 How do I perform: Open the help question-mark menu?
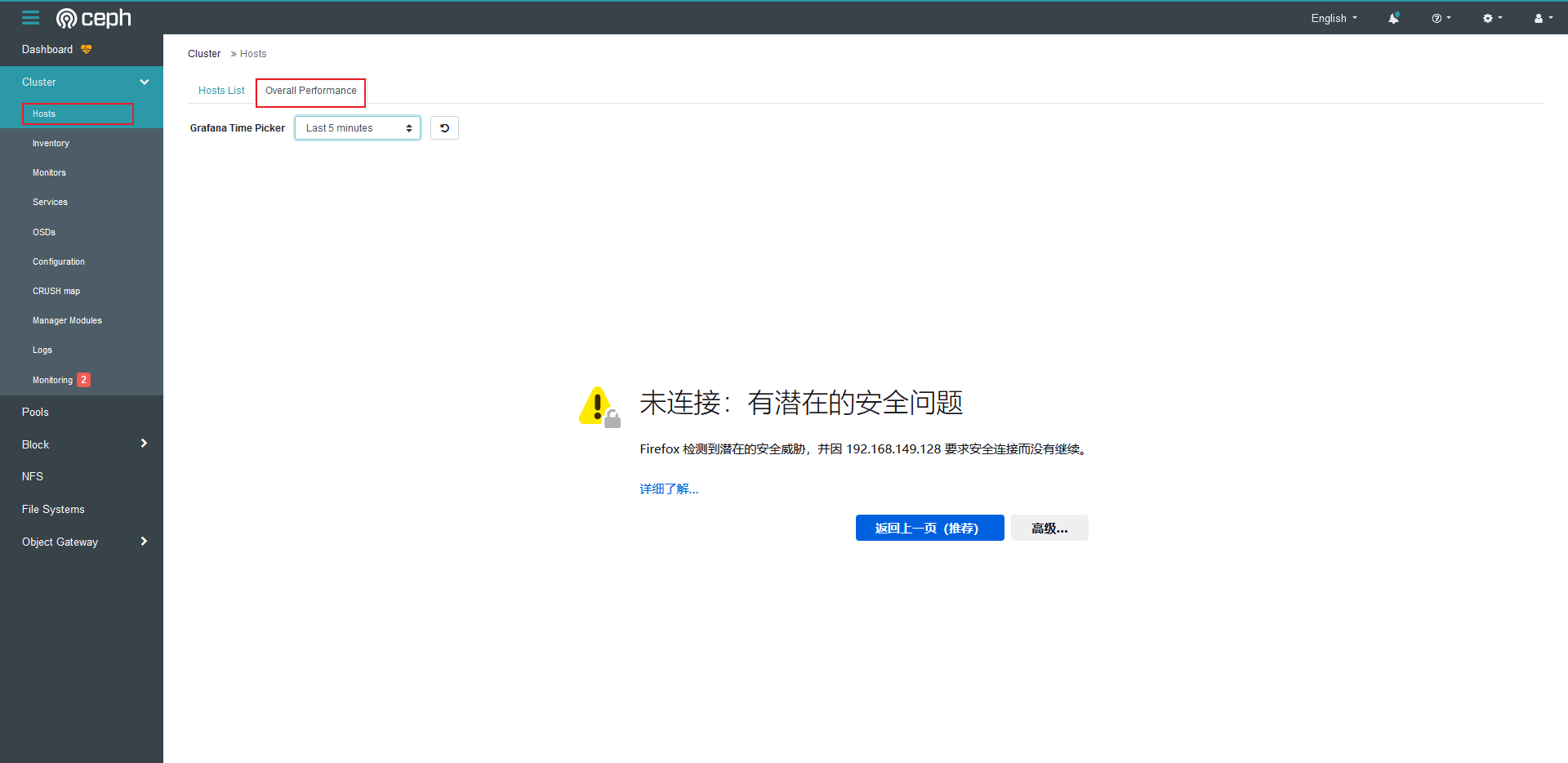click(x=1441, y=18)
